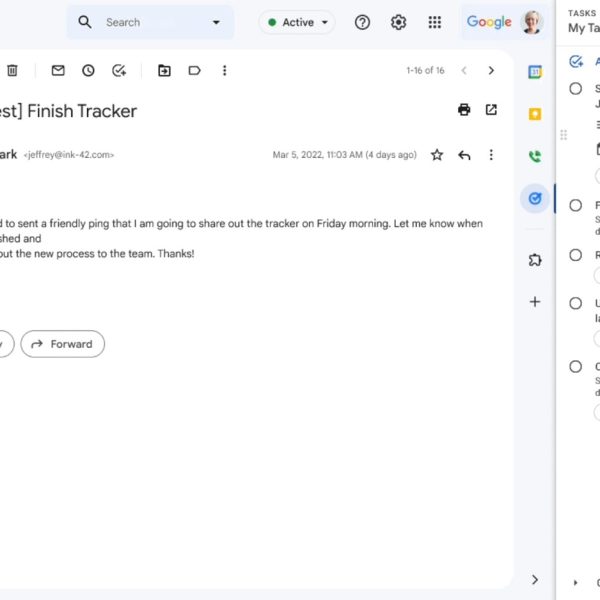Image resolution: width=600 pixels, height=600 pixels.
Task: Snooze this email with the clock icon
Action: [88, 70]
